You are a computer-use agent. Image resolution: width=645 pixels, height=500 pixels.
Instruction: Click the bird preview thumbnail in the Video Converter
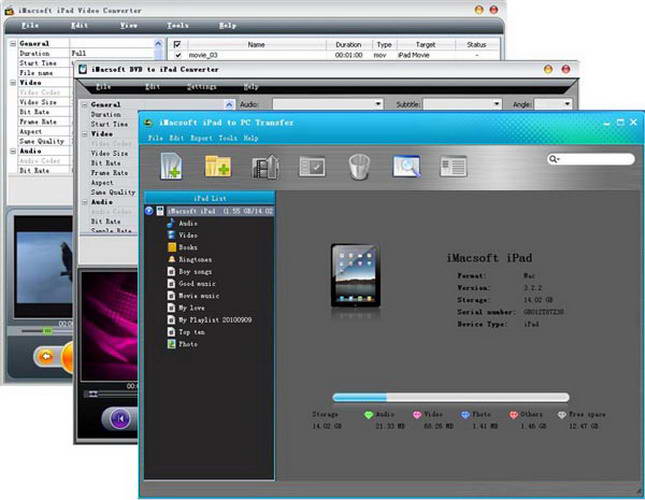[x=44, y=266]
